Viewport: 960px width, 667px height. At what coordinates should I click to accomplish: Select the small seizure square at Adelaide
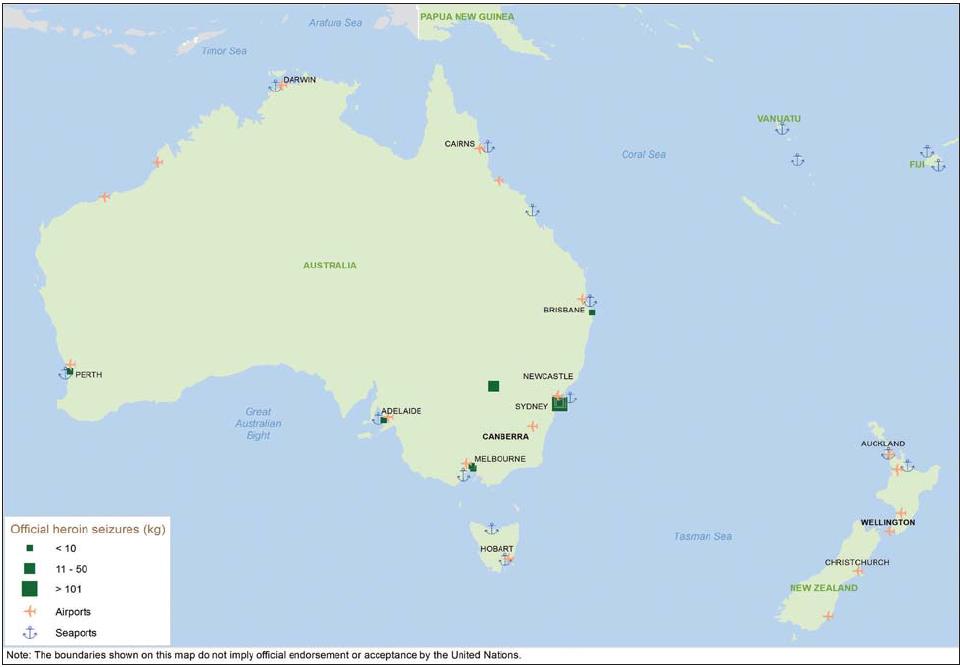point(383,420)
